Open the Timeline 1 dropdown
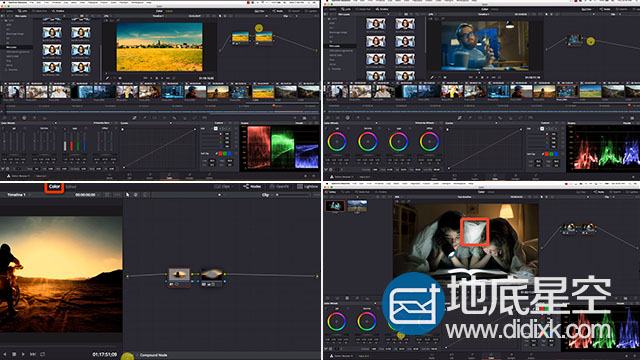640x360 pixels. tap(19, 195)
